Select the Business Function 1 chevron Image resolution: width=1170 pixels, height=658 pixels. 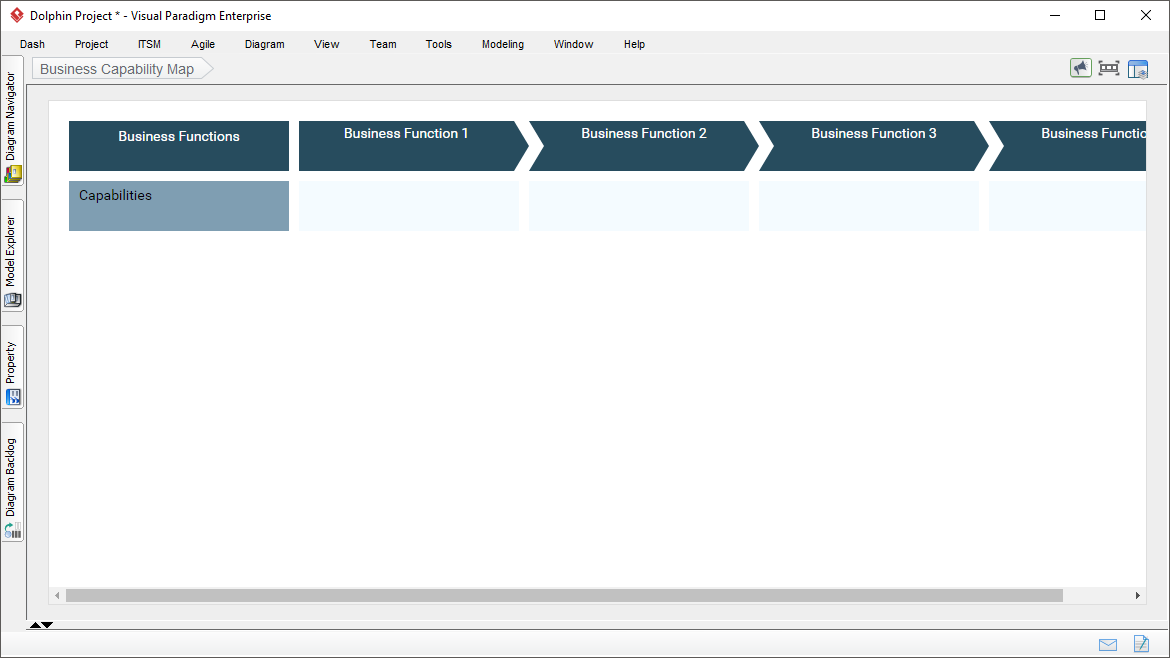pos(413,146)
